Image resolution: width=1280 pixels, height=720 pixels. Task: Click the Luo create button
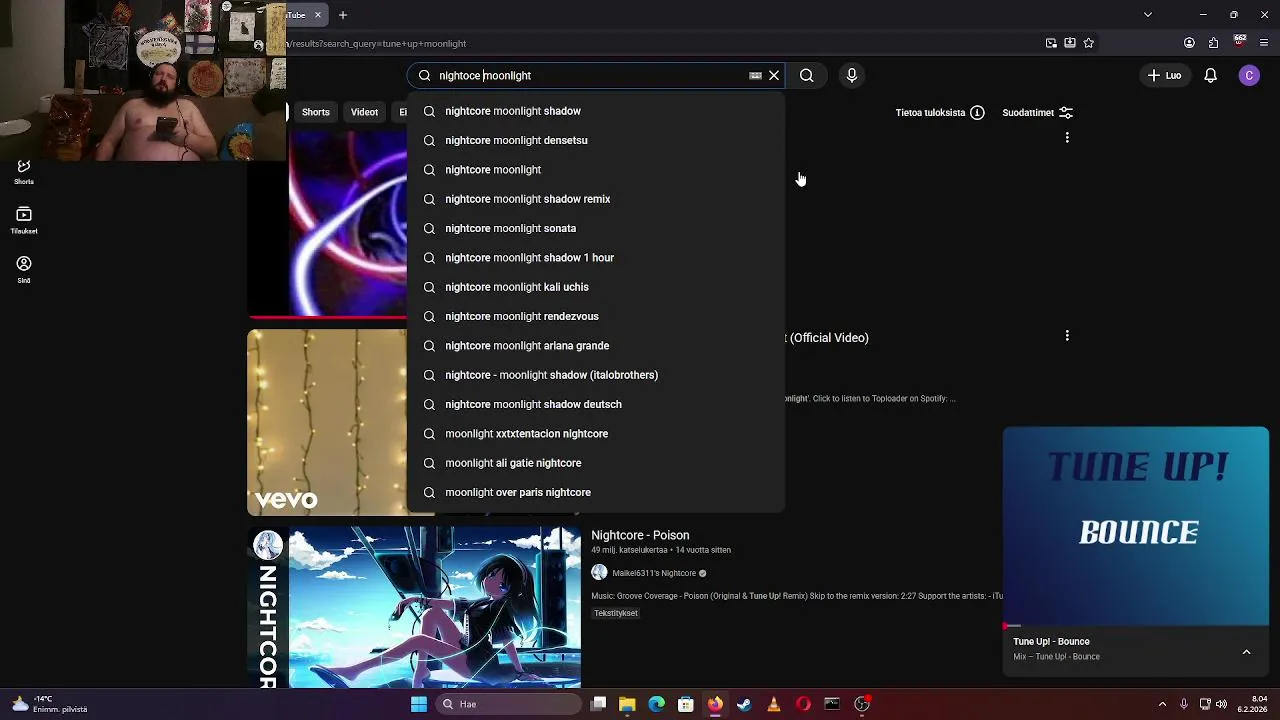coord(1164,75)
